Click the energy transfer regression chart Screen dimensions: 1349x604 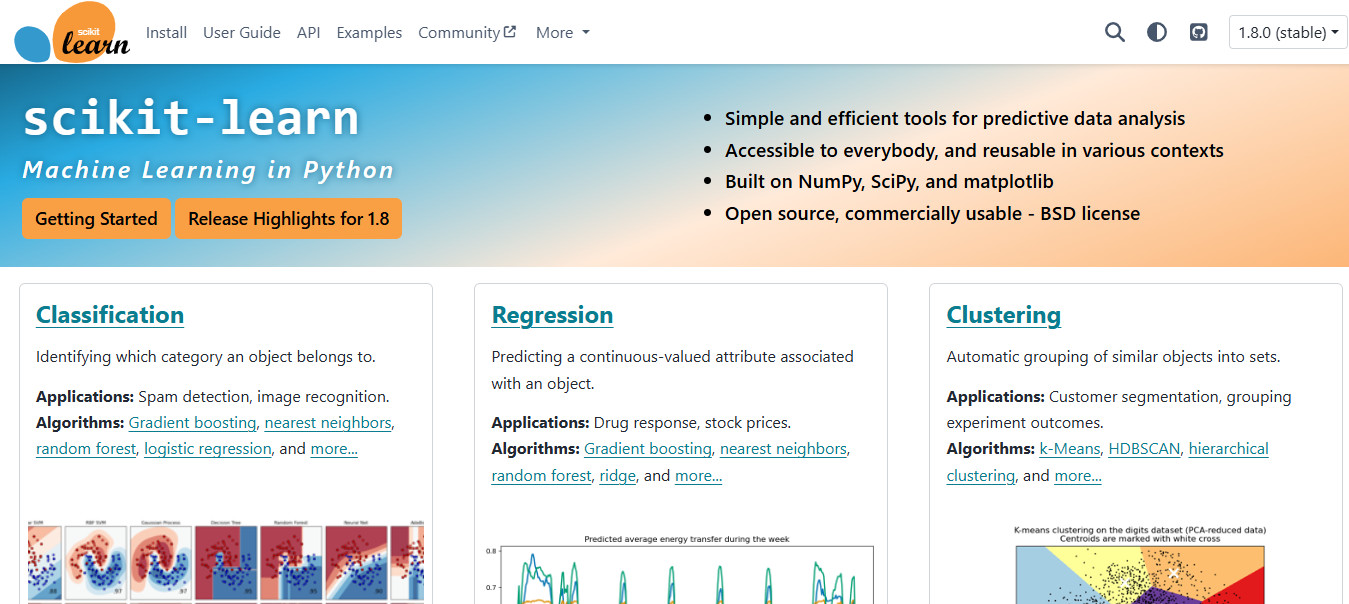pos(686,572)
